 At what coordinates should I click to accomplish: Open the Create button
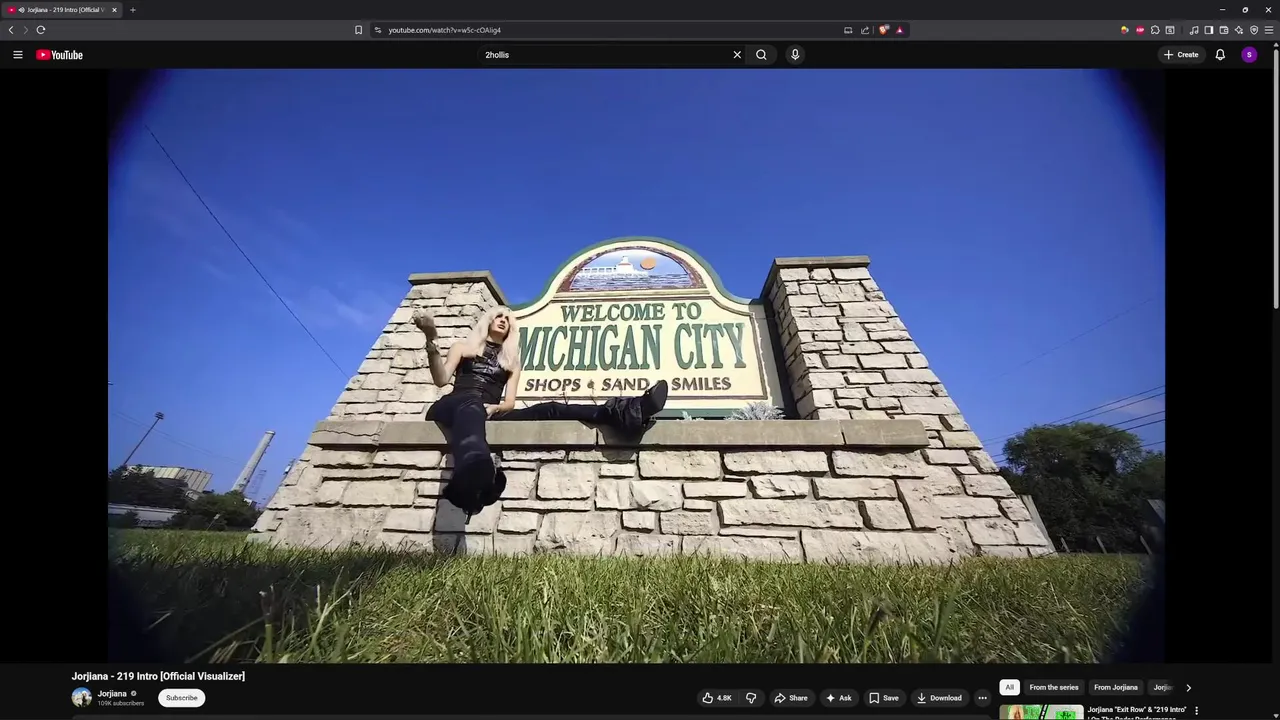tap(1181, 55)
